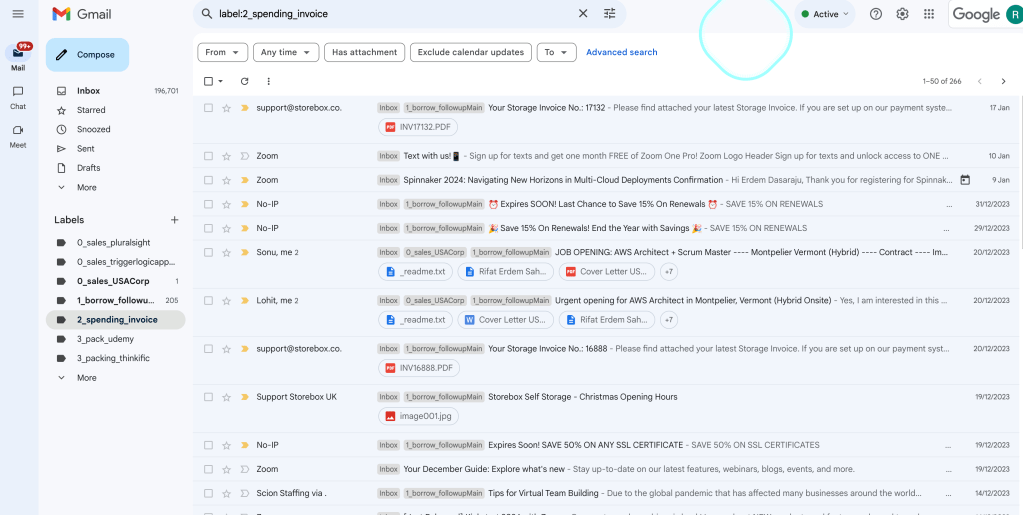
Task: Open the Settings gear icon
Action: 902,14
